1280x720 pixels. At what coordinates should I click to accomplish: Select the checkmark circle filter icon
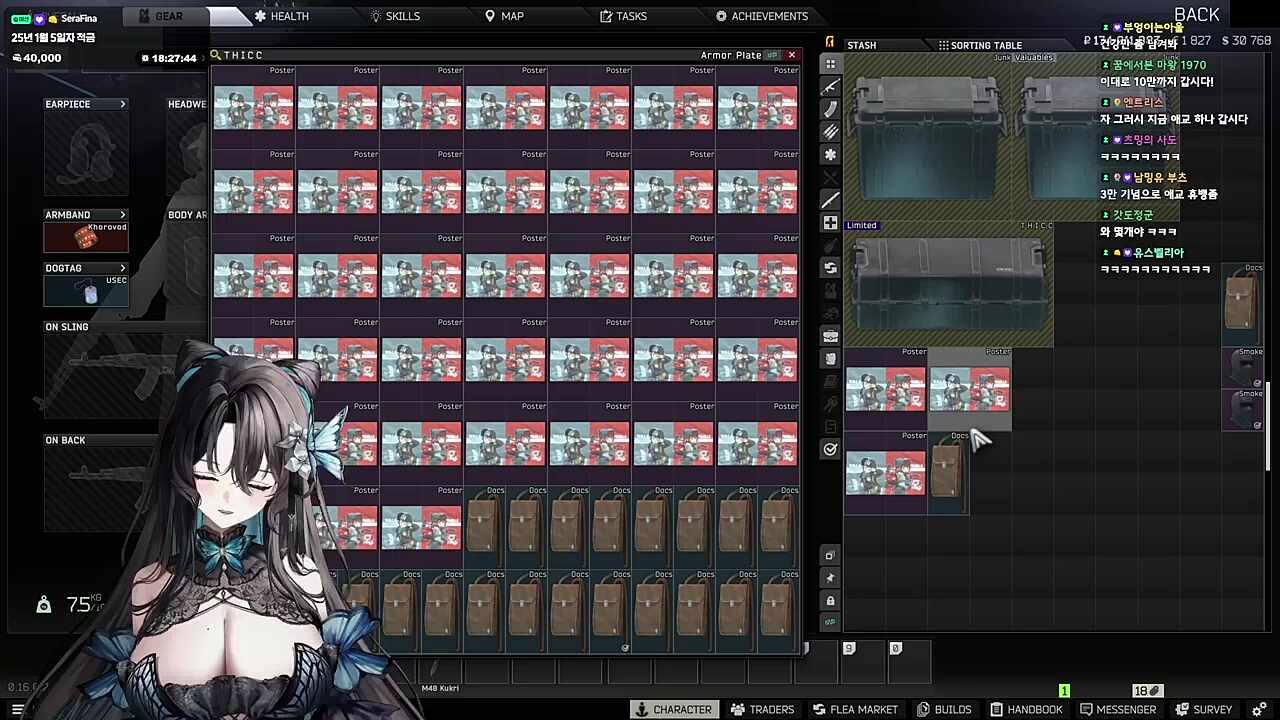pyautogui.click(x=830, y=450)
